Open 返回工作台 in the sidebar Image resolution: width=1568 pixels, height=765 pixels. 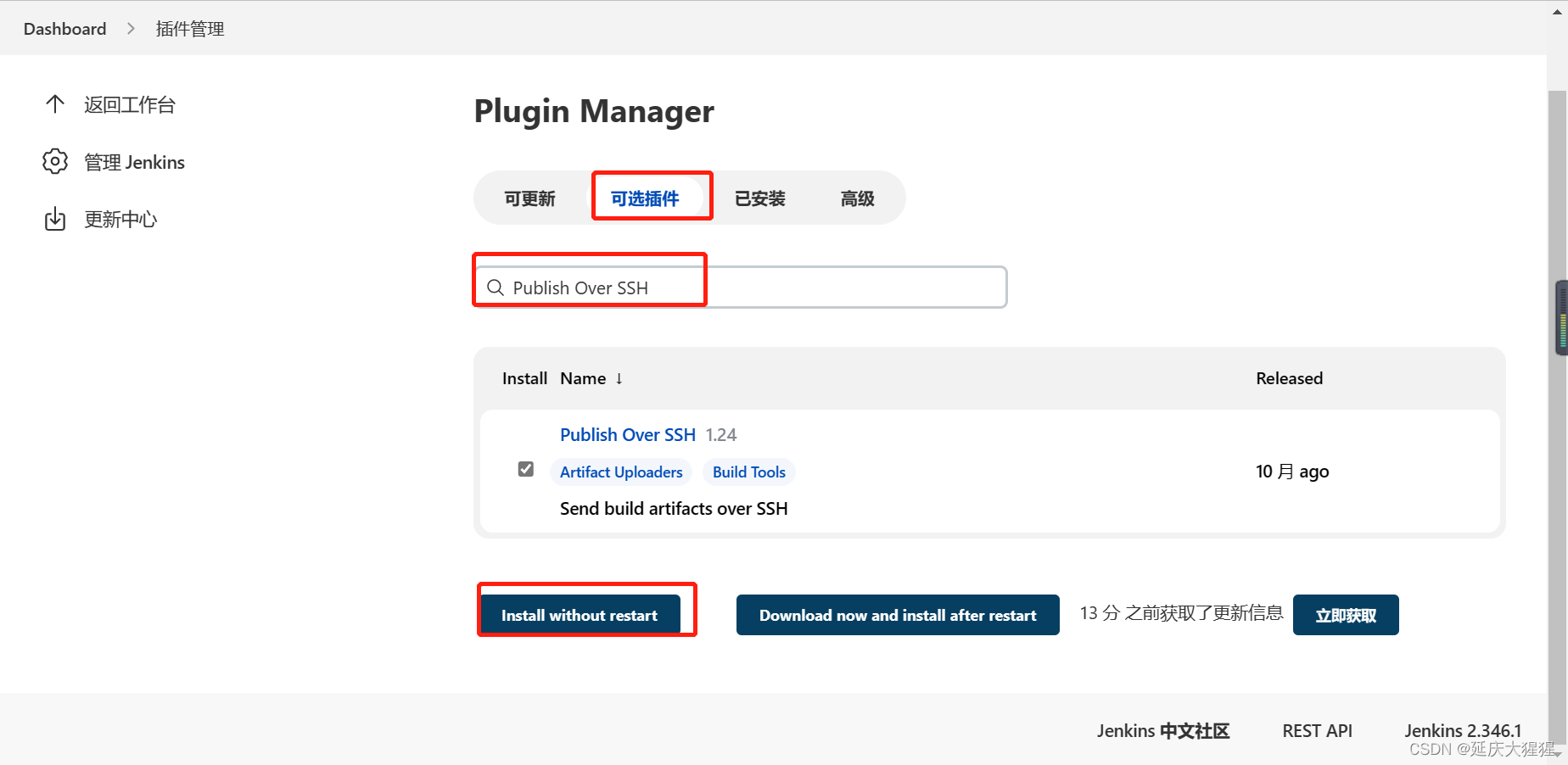click(130, 105)
